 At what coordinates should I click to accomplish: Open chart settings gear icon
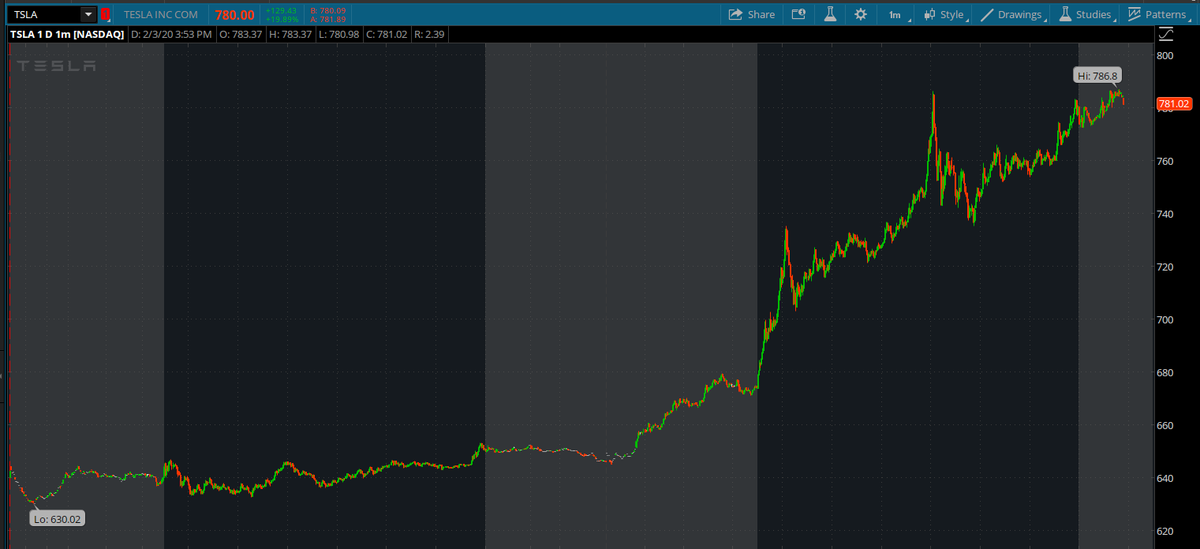pos(860,14)
